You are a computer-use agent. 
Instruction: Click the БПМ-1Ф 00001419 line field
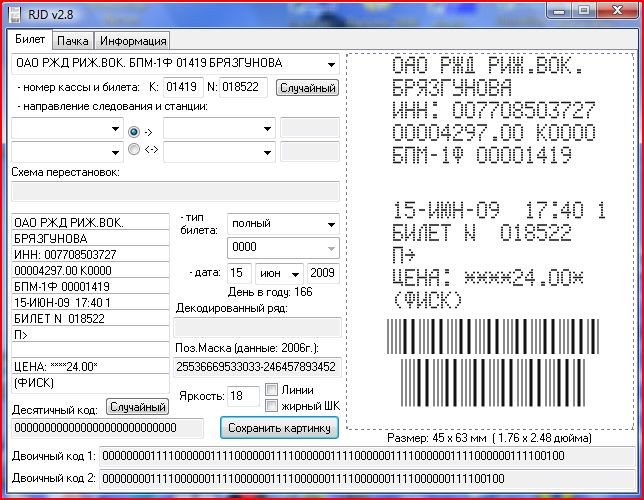pyautogui.click(x=90, y=286)
